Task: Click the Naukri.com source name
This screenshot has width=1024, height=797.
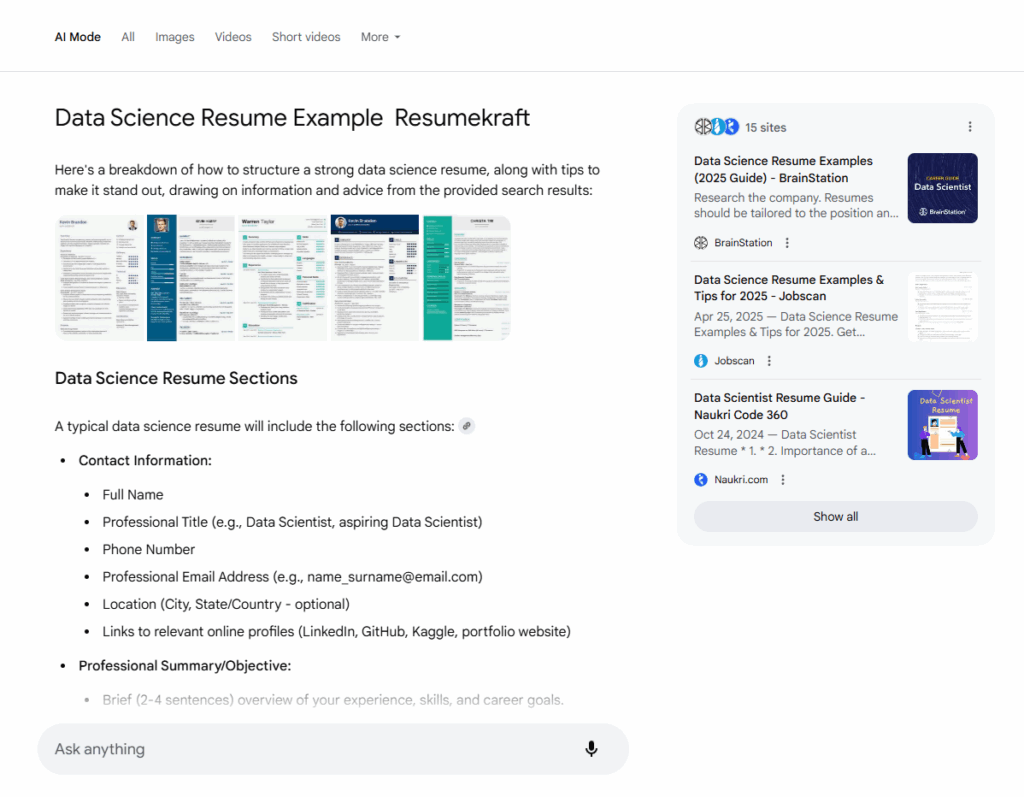Action: [x=741, y=480]
